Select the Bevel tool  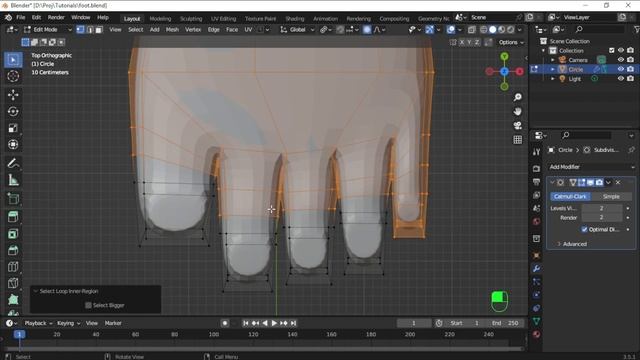pos(13,250)
